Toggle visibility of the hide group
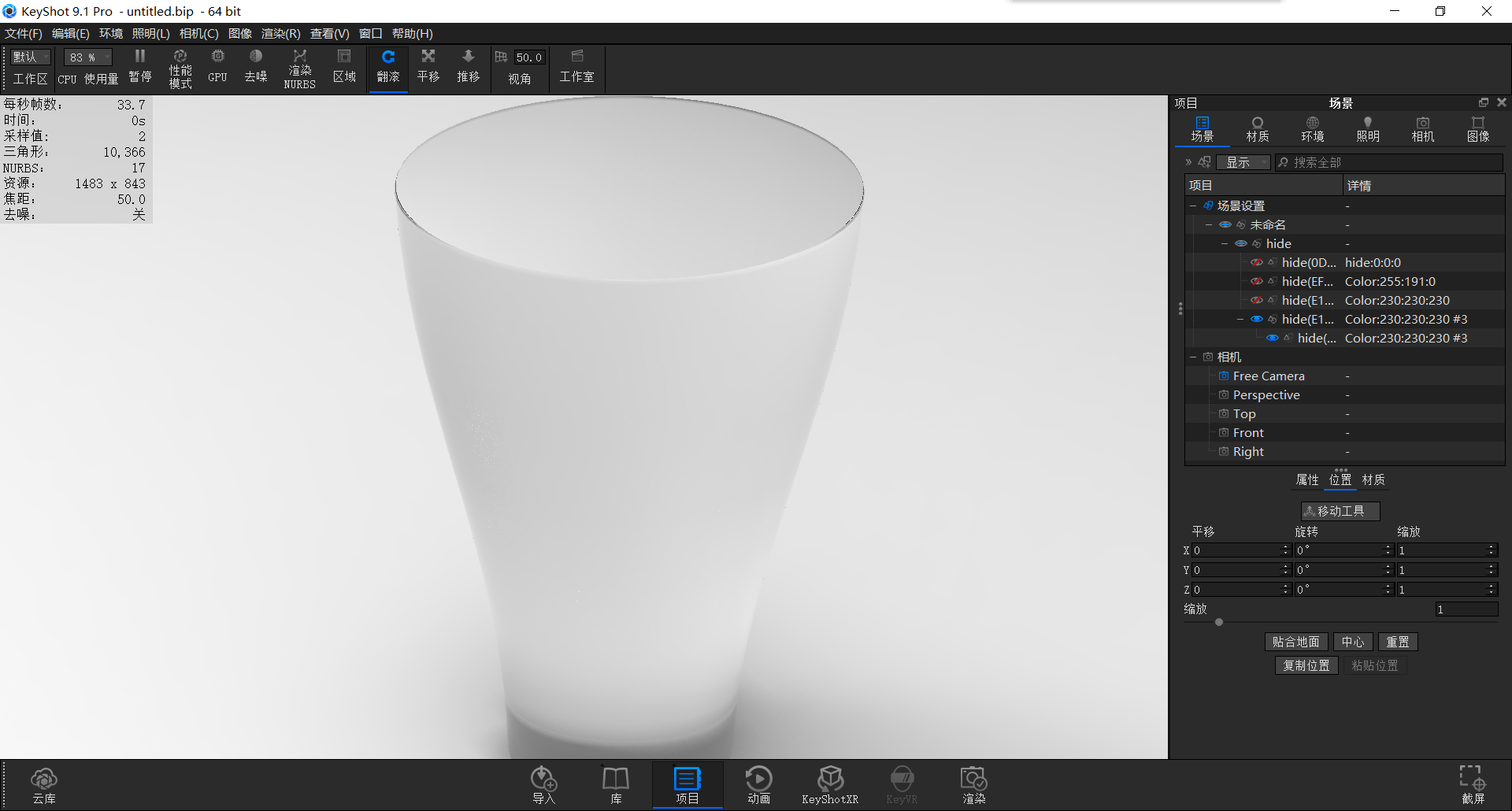This screenshot has width=1512, height=811. [x=1242, y=243]
